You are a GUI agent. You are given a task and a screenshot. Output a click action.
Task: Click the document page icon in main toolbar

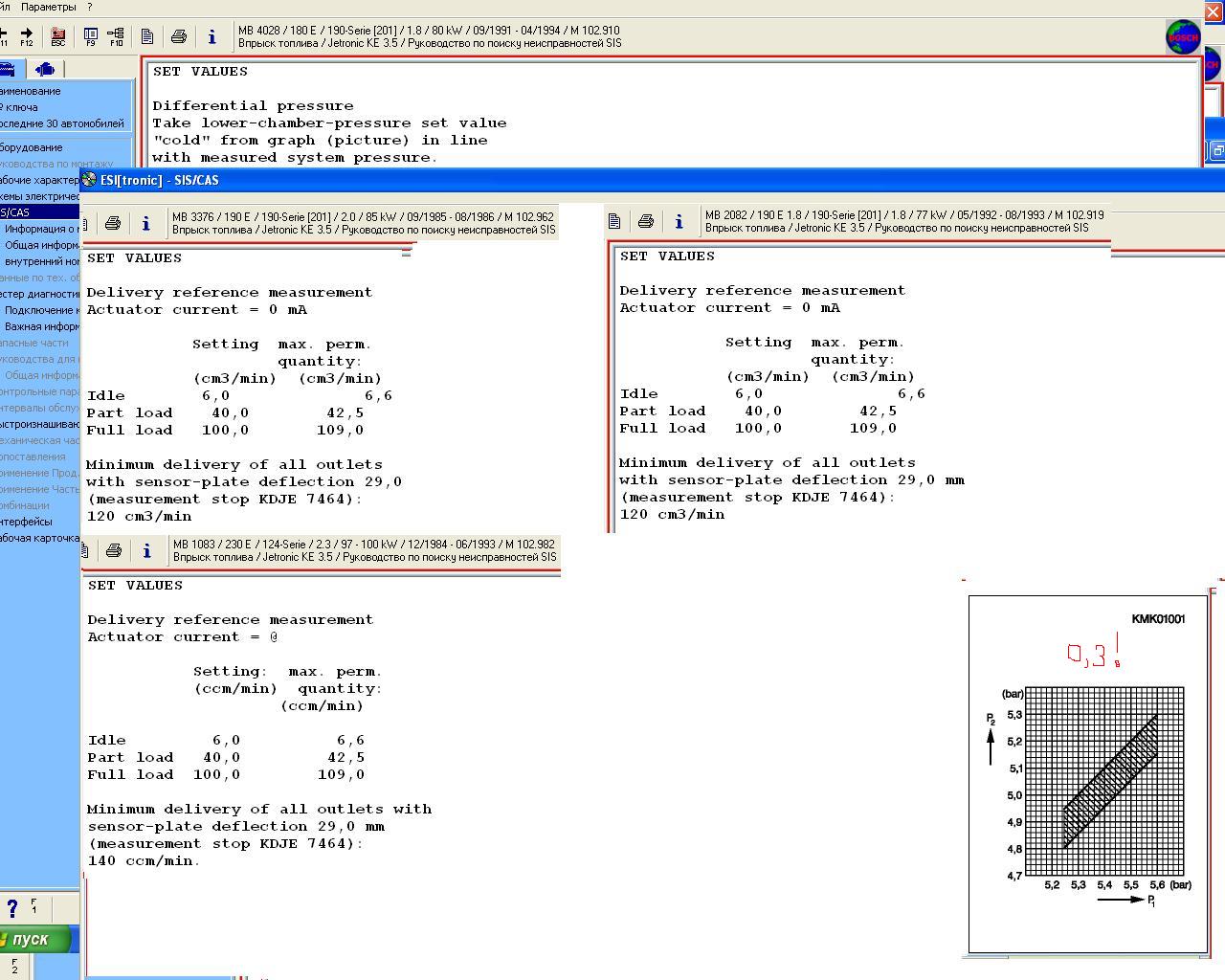click(147, 36)
